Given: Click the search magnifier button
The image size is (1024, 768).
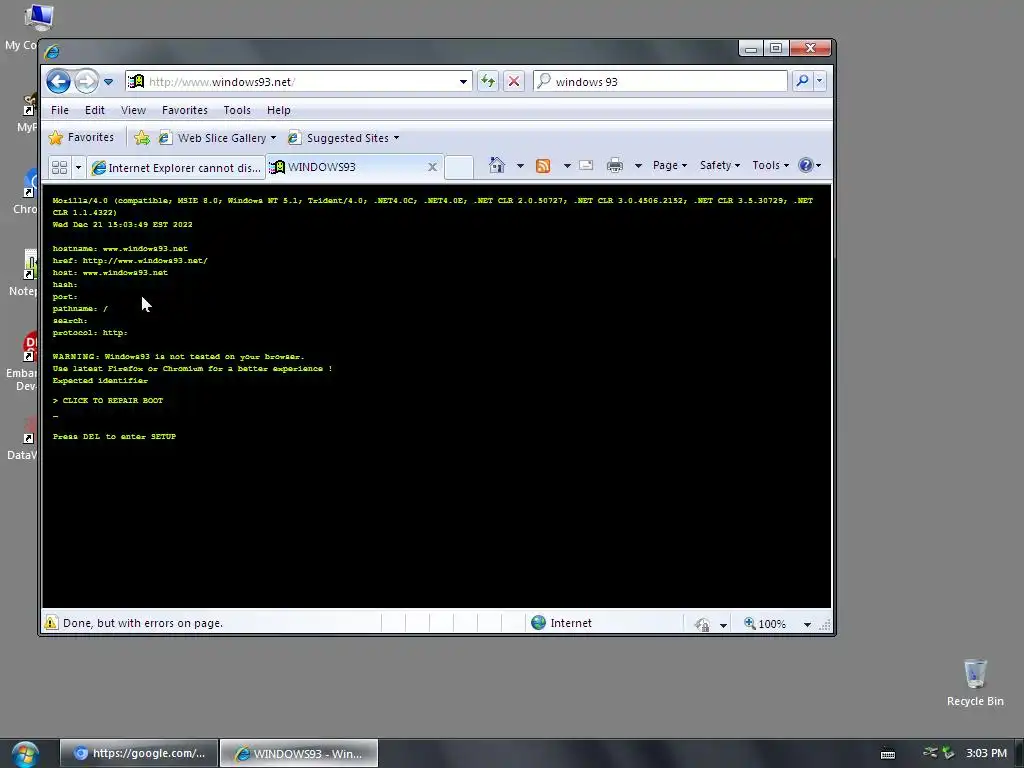Looking at the screenshot, I should click(x=802, y=81).
